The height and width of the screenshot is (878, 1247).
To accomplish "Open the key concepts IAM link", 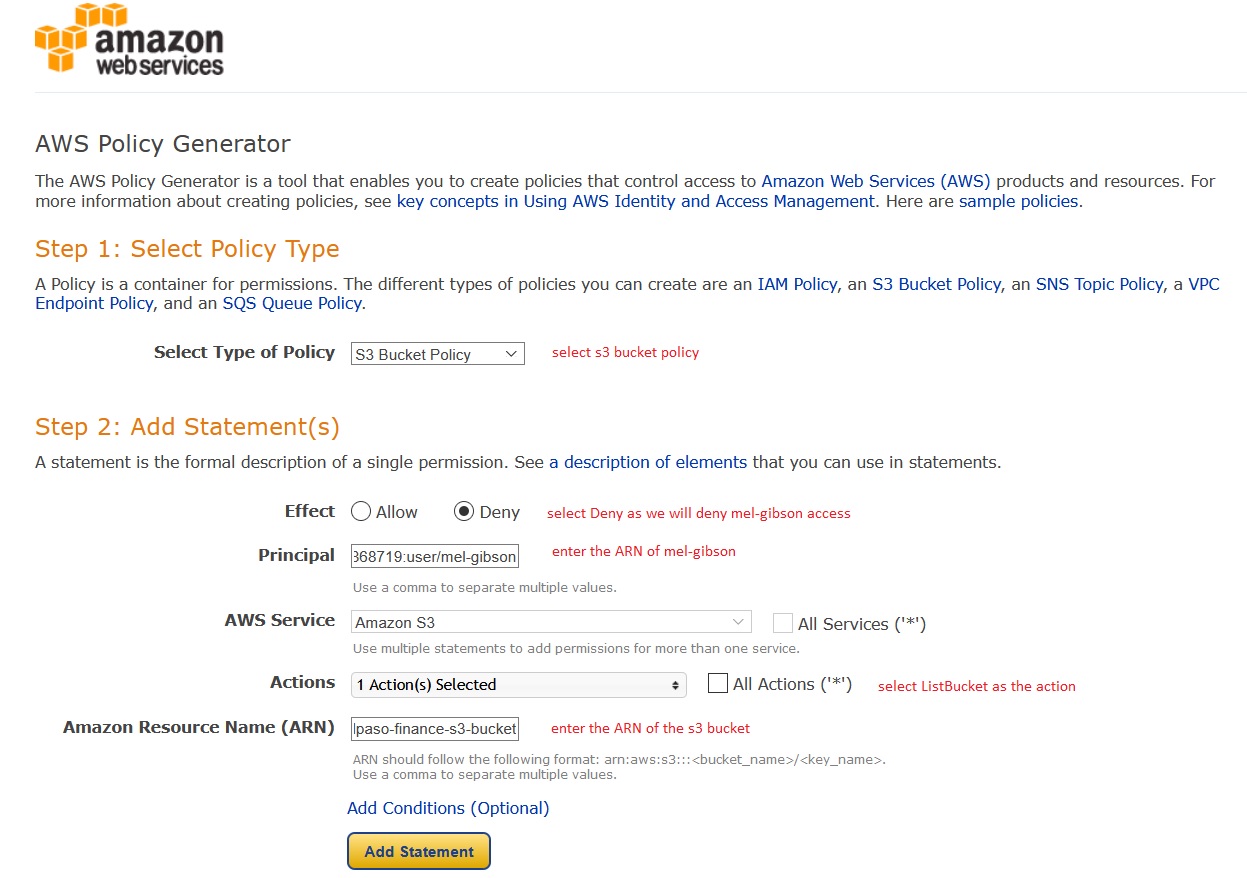I will pyautogui.click(x=636, y=201).
